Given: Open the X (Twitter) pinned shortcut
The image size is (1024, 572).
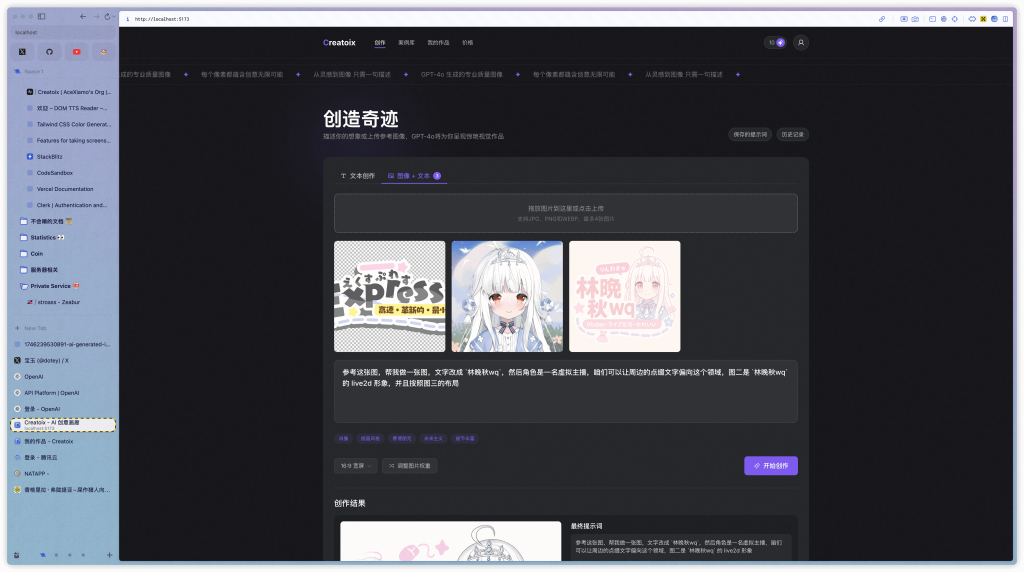Looking at the screenshot, I should pos(23,51).
